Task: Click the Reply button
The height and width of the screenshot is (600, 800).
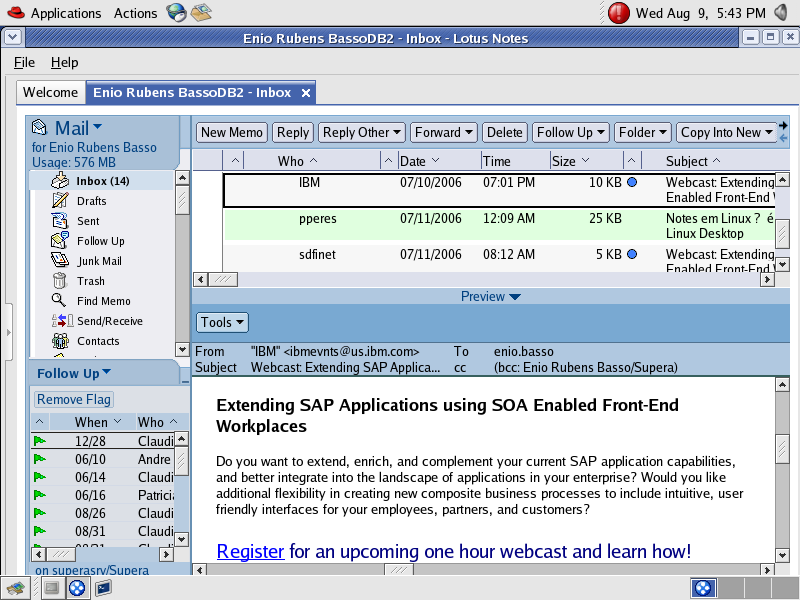Action: 293,133
